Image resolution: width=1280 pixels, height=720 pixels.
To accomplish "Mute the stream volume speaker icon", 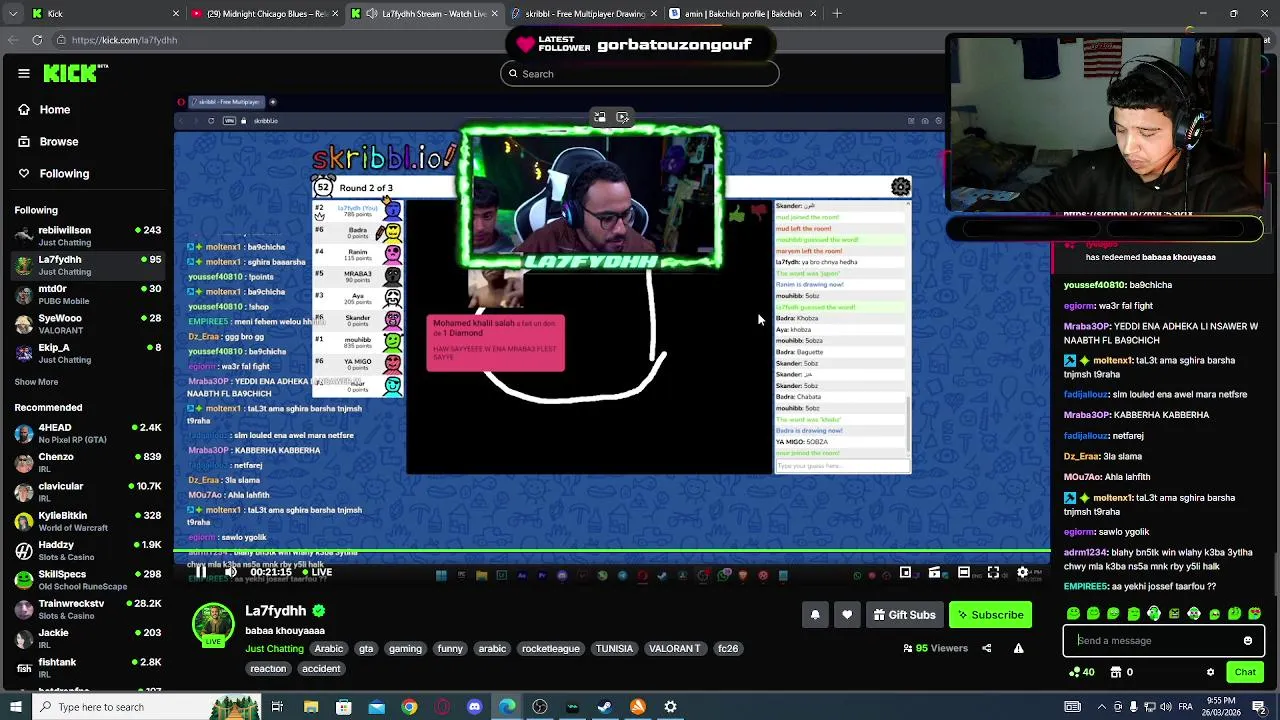I will (231, 573).
